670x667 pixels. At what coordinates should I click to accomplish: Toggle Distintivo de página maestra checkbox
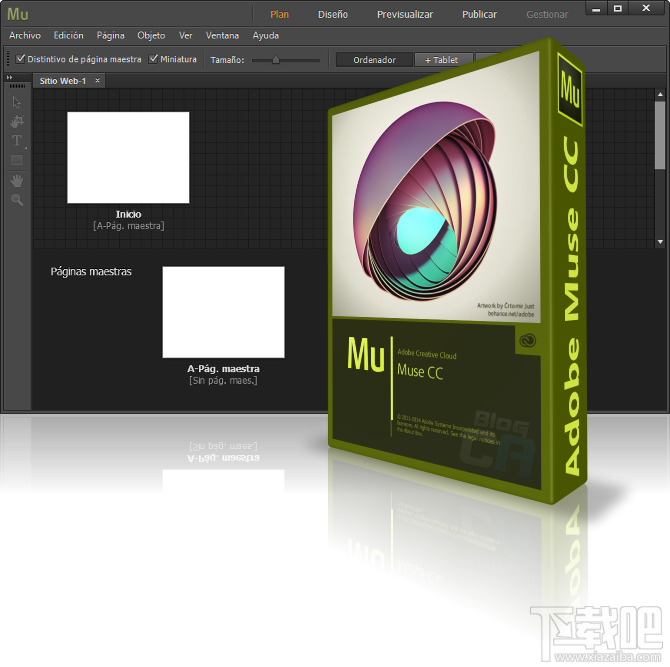20,59
